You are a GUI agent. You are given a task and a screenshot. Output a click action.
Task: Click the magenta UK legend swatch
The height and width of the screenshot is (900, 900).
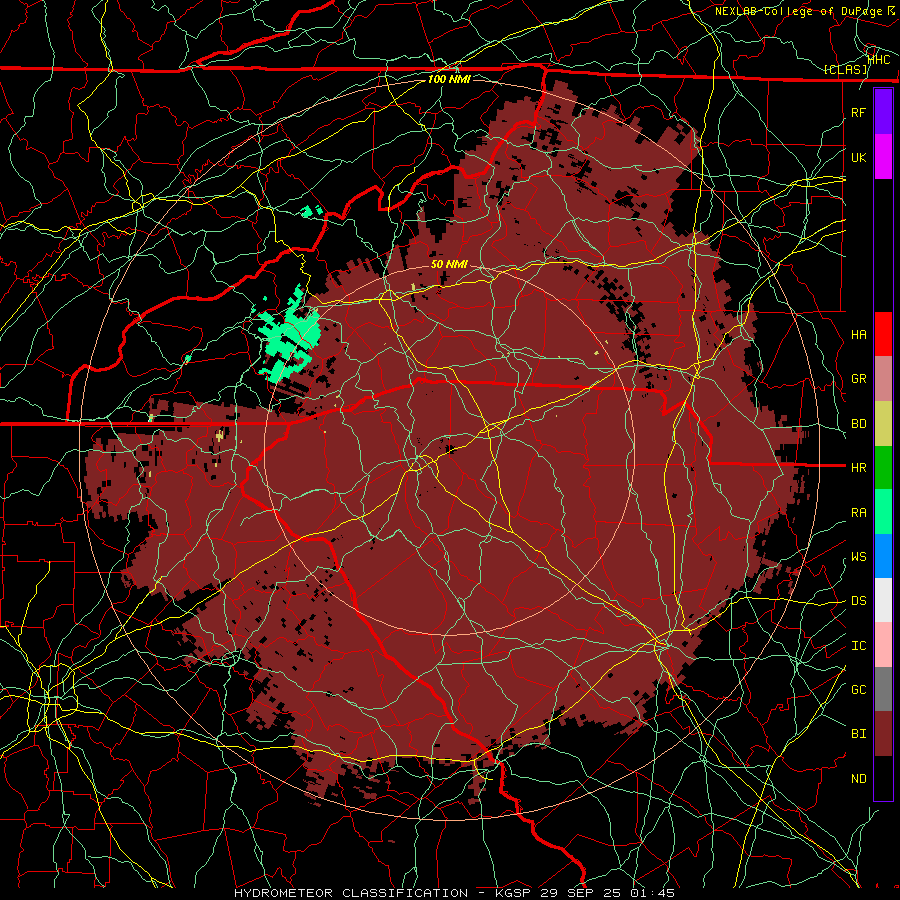883,157
